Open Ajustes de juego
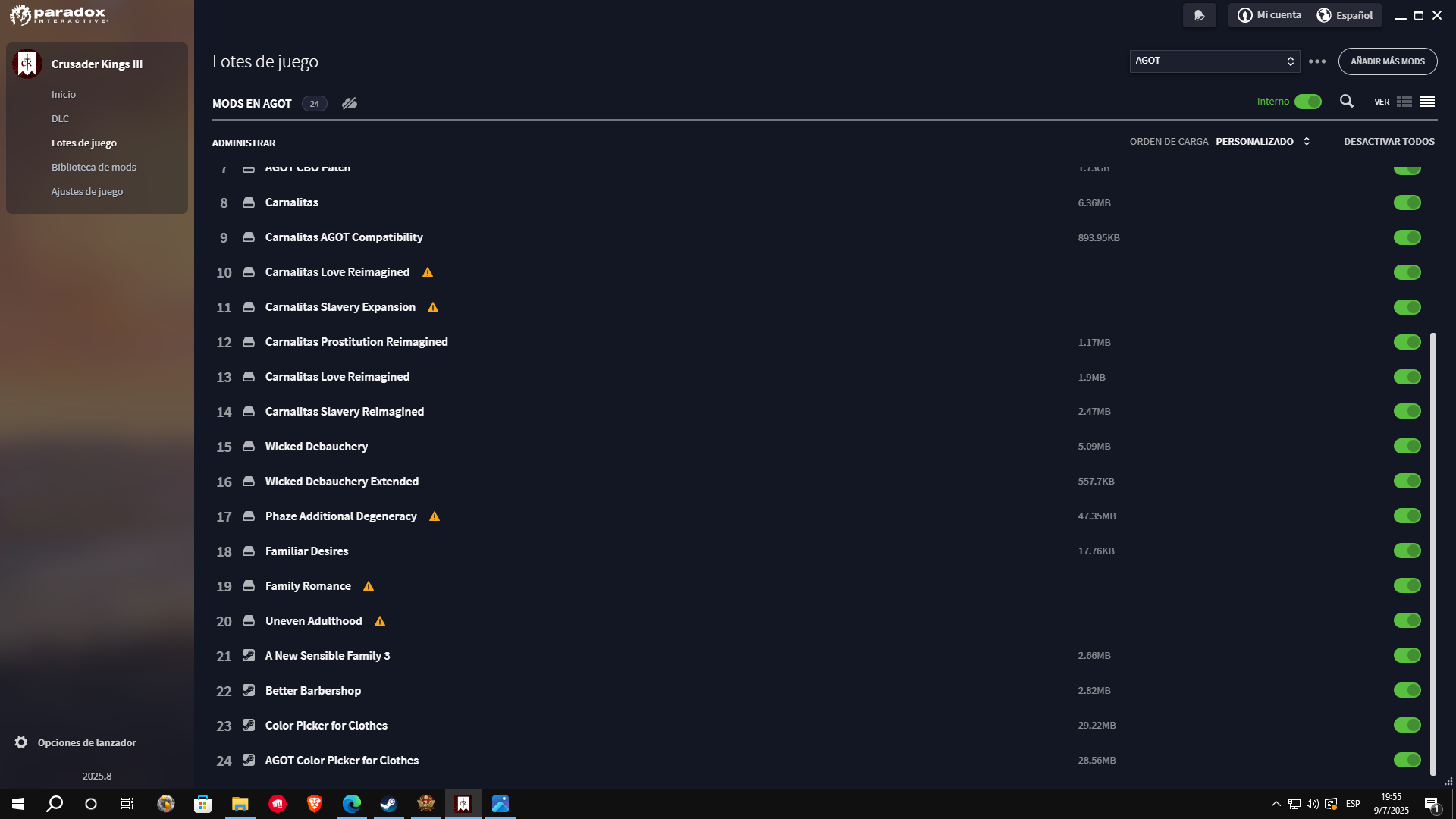The height and width of the screenshot is (819, 1456). pyautogui.click(x=87, y=191)
